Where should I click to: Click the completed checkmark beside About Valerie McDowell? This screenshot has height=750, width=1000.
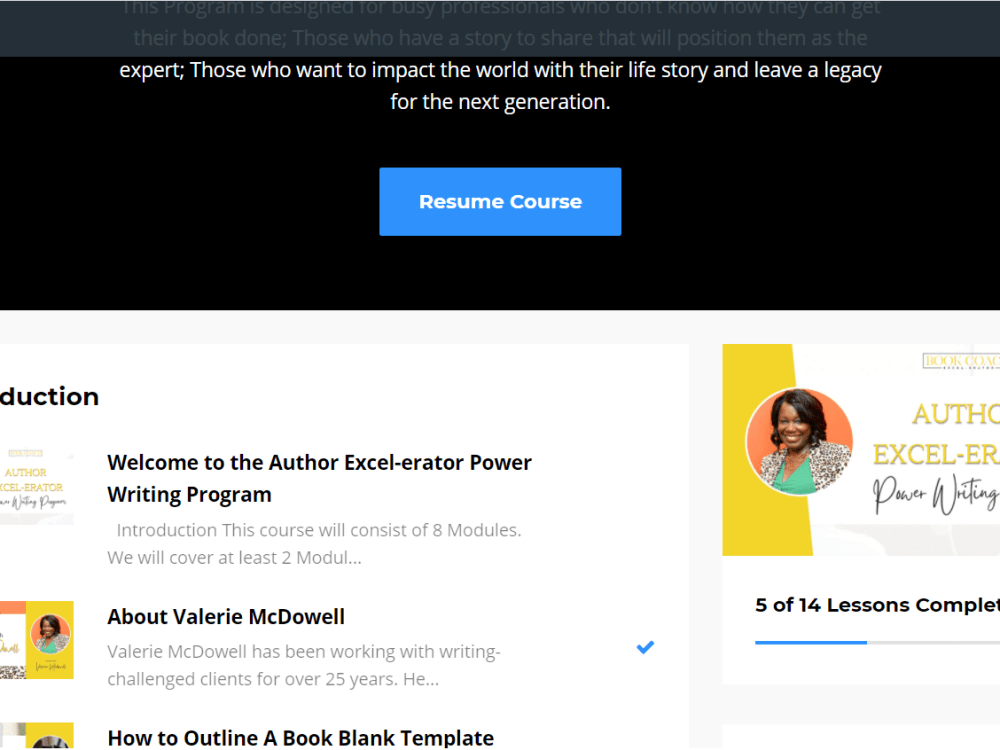[x=645, y=647]
